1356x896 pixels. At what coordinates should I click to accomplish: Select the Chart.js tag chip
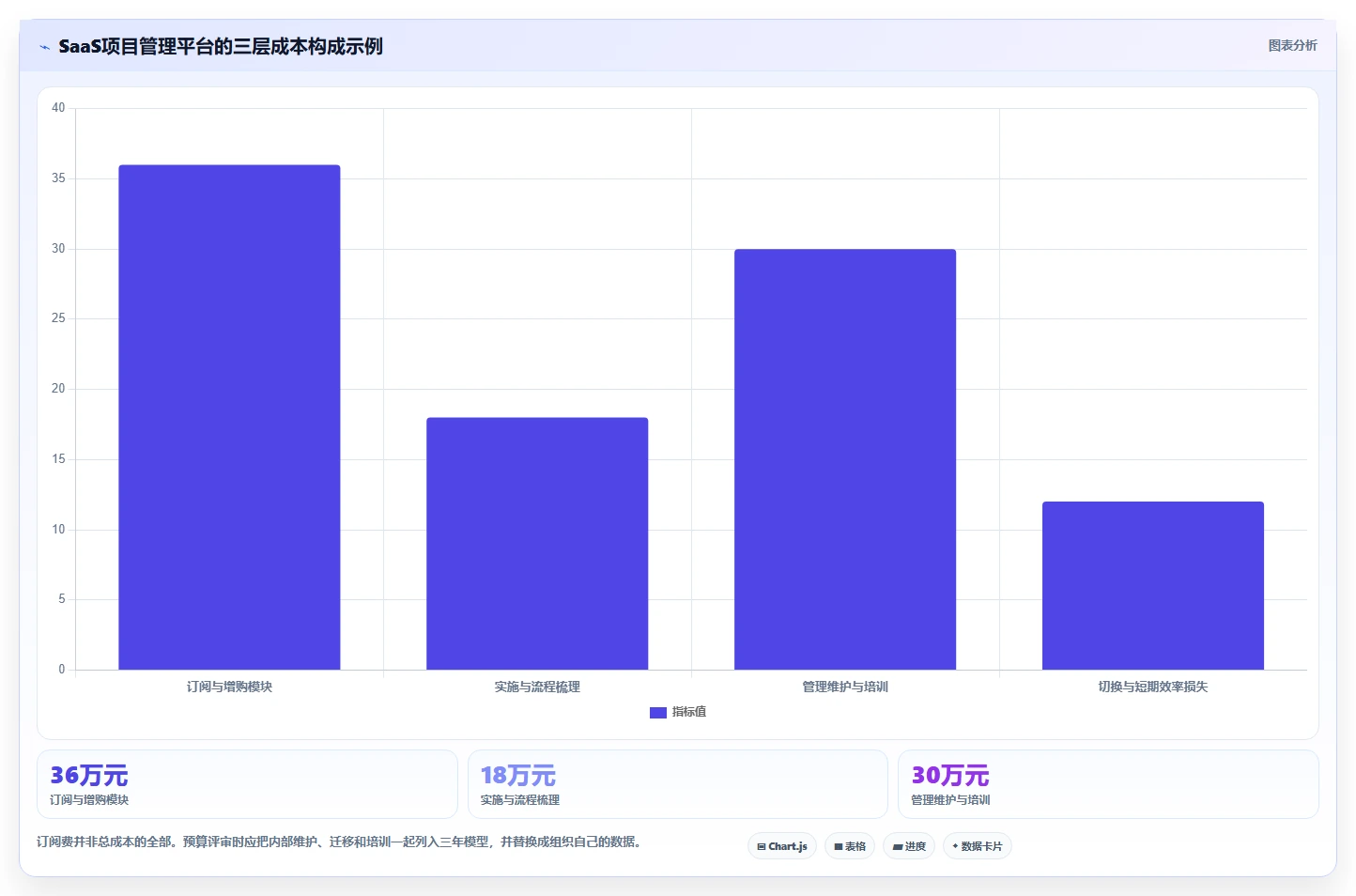coord(782,846)
